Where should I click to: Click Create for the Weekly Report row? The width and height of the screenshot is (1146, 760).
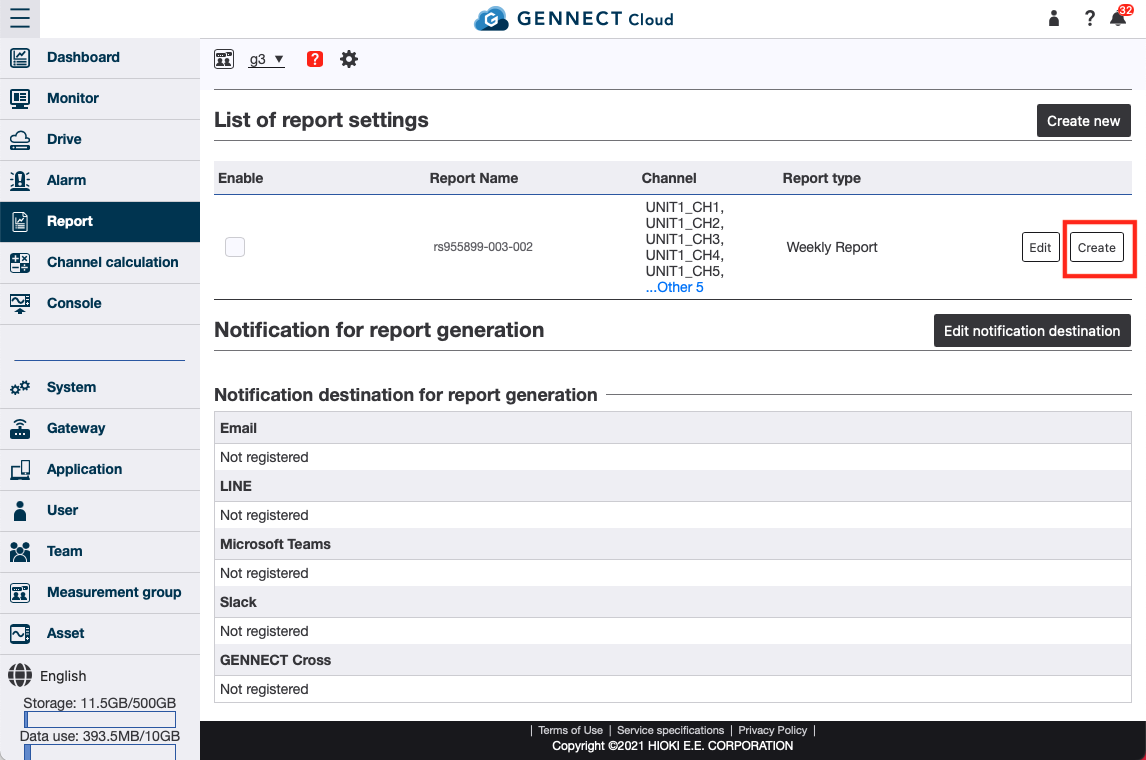1096,247
